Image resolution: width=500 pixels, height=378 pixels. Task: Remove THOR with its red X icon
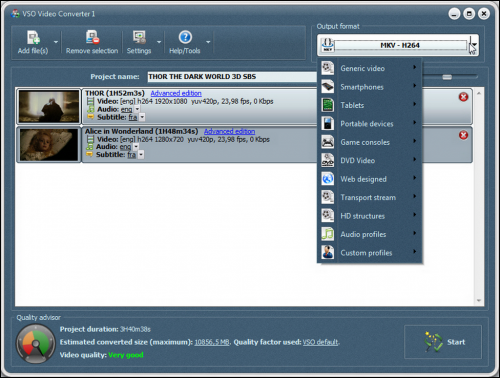(x=463, y=97)
